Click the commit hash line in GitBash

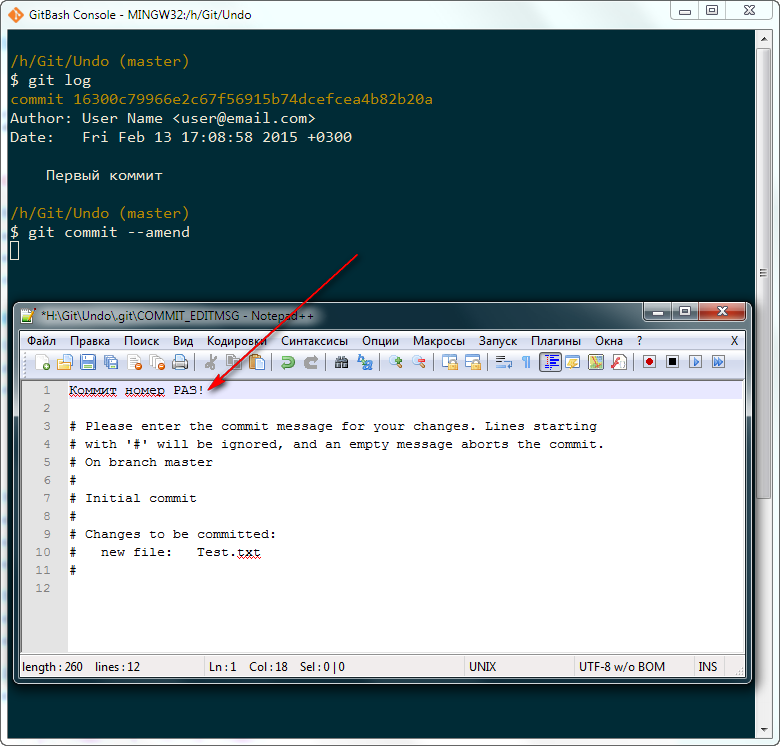tap(221, 99)
